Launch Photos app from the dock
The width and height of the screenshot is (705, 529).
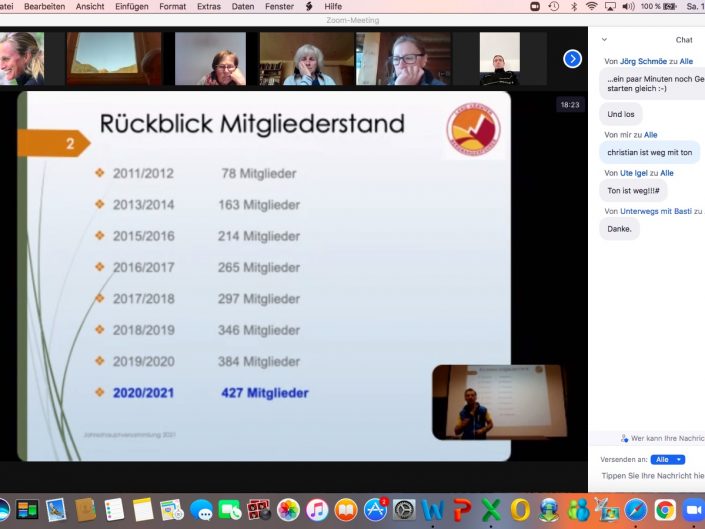(x=289, y=510)
